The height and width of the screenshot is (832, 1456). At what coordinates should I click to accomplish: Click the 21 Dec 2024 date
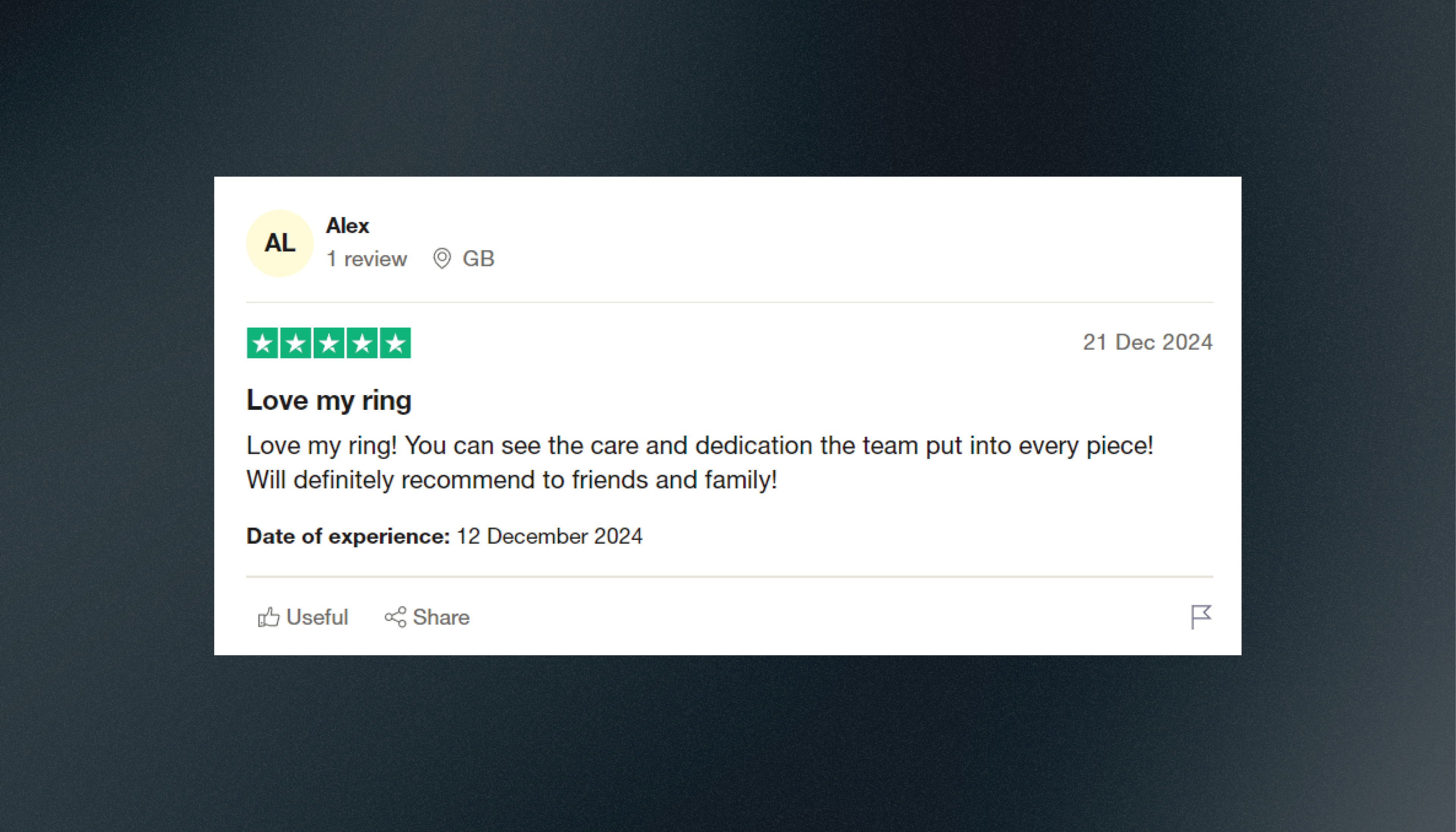click(1147, 342)
